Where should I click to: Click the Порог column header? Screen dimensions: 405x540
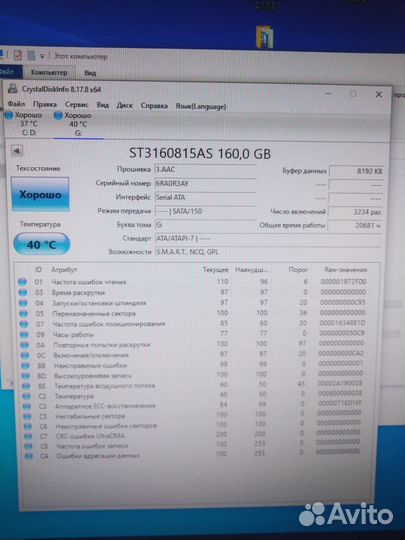pos(298,270)
